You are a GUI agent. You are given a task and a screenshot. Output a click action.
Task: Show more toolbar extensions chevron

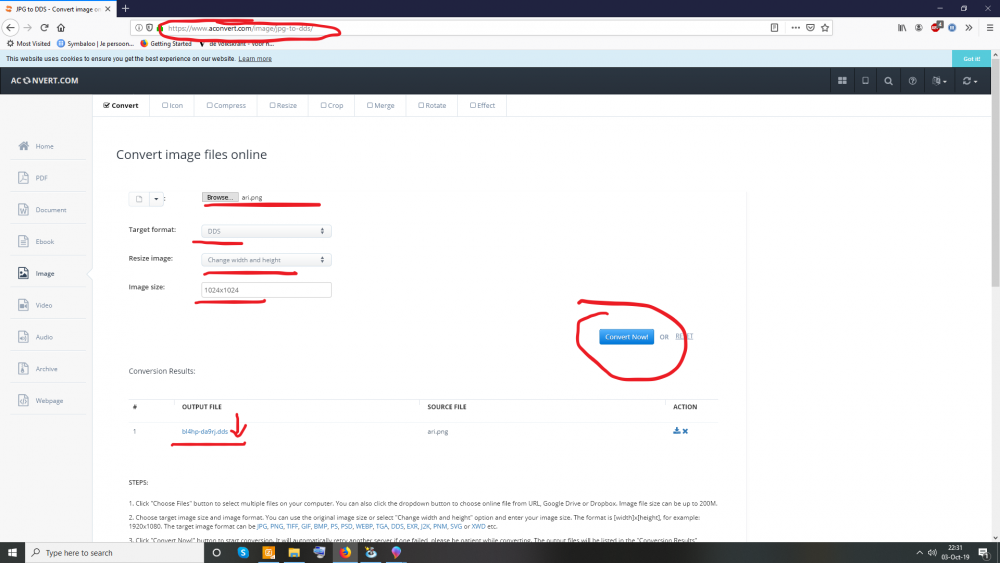[x=969, y=27]
